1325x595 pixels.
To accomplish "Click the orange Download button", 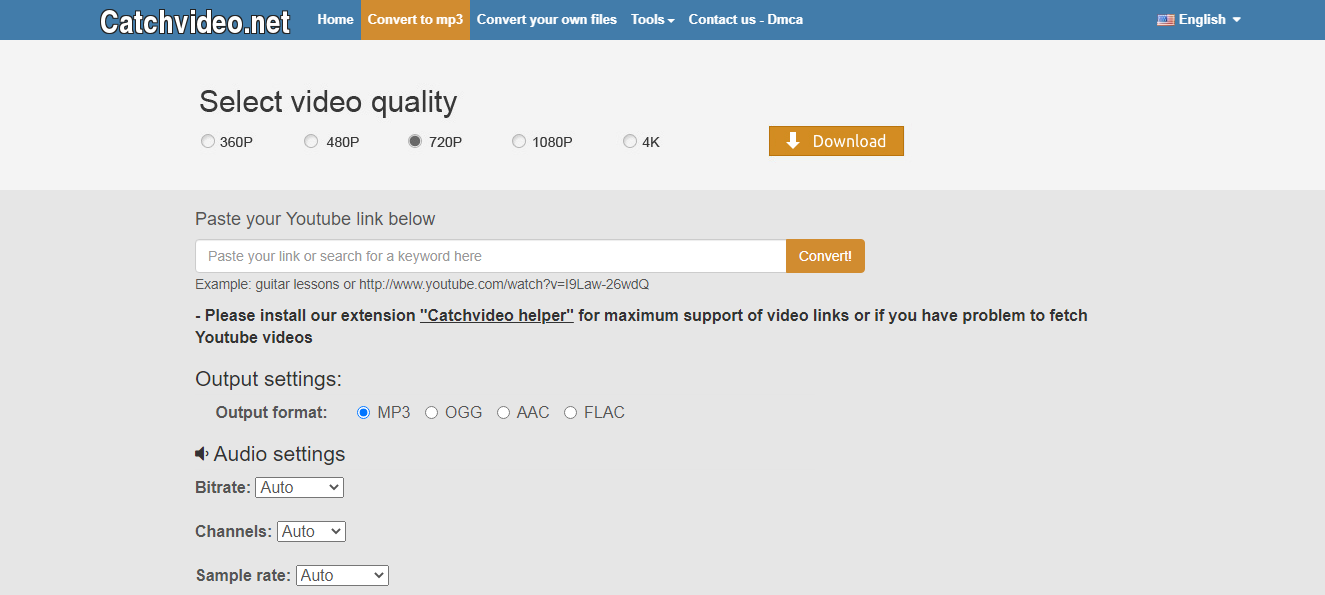I will point(836,141).
